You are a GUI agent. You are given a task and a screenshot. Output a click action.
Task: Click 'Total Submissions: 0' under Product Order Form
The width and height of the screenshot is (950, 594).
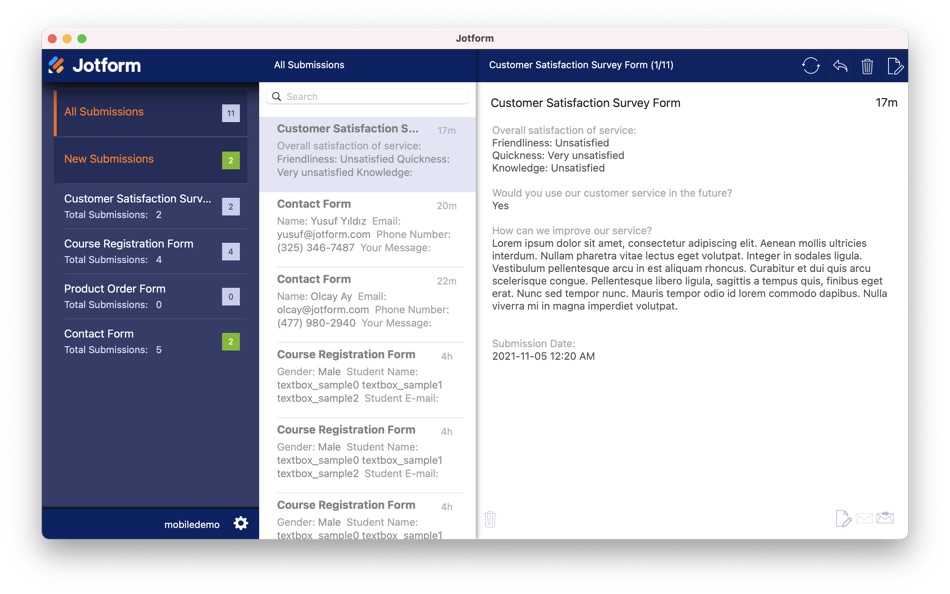(x=113, y=305)
